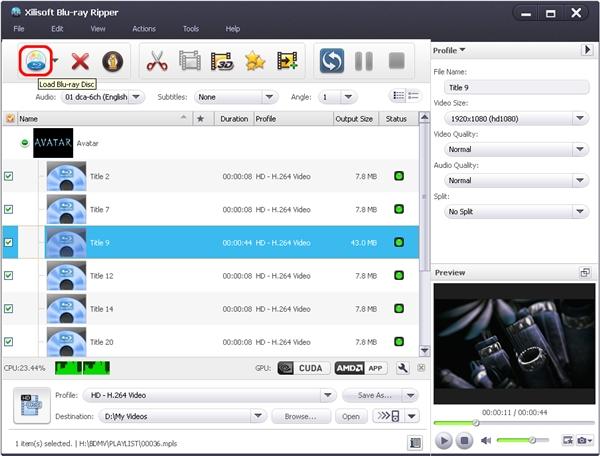This screenshot has height=456, width=600.
Task: Click the Browse... button
Action: (301, 416)
